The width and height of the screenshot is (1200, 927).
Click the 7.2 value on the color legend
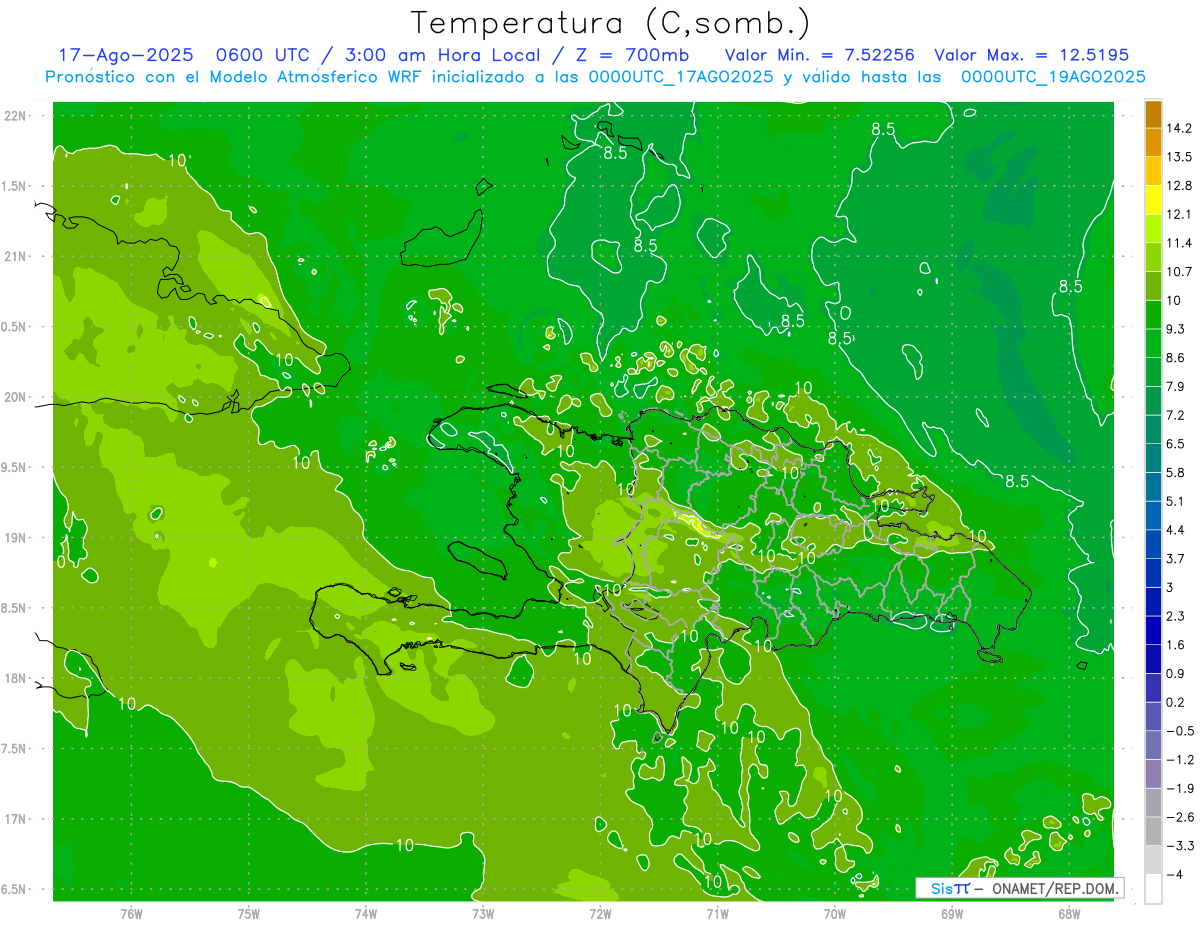(x=1175, y=415)
